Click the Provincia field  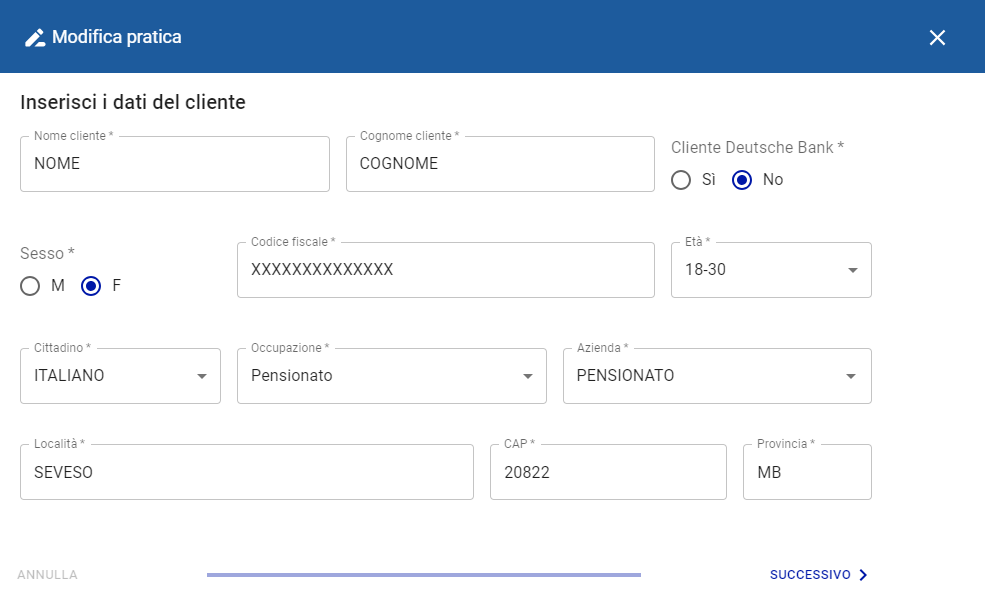click(807, 472)
